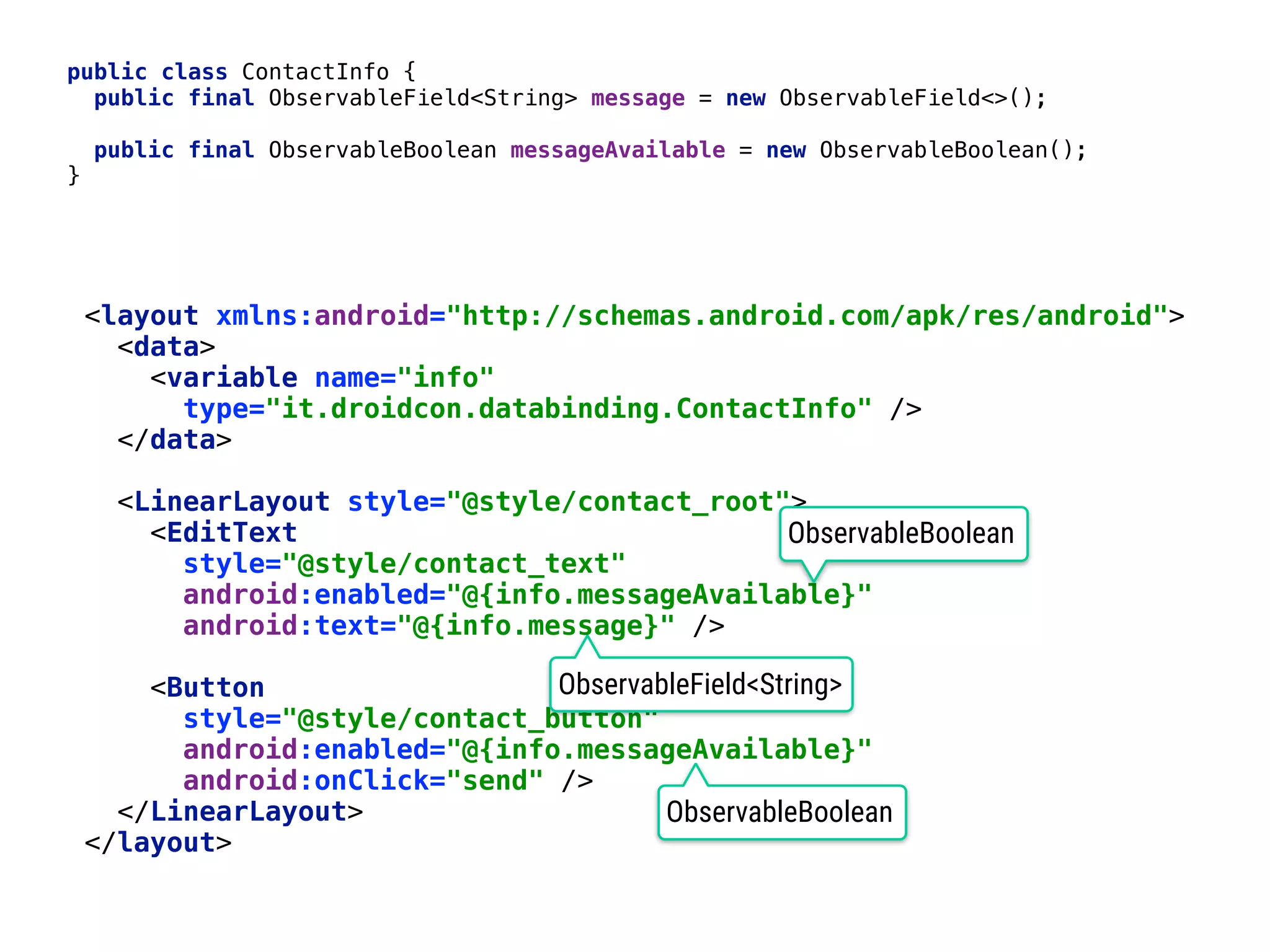Click the closing </layout> tag

coord(158,842)
